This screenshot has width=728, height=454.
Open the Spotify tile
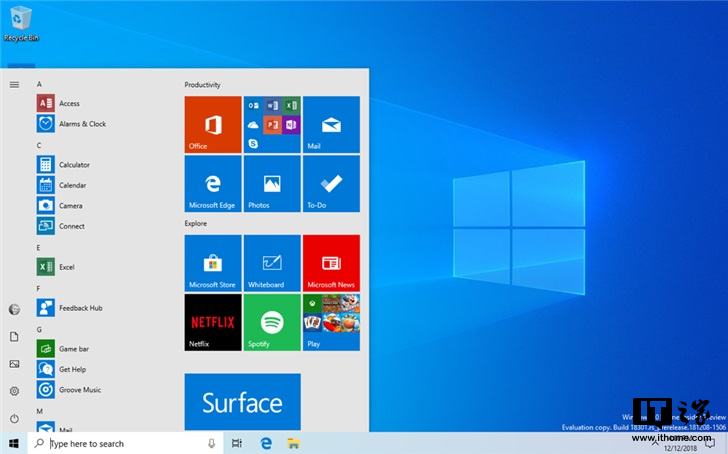(271, 322)
